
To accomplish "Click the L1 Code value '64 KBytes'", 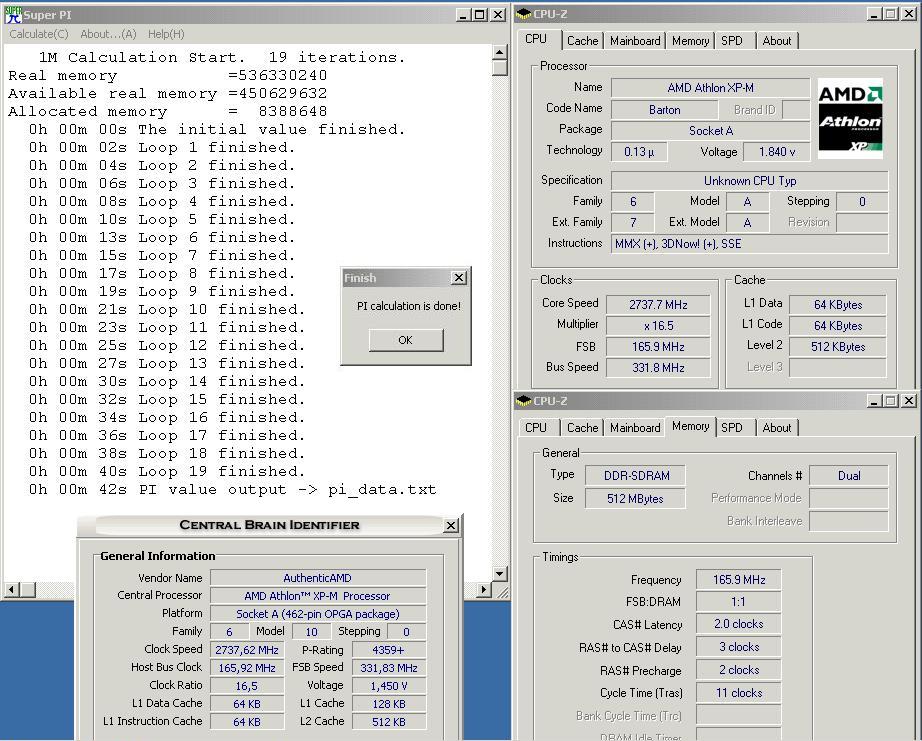I will [x=838, y=326].
